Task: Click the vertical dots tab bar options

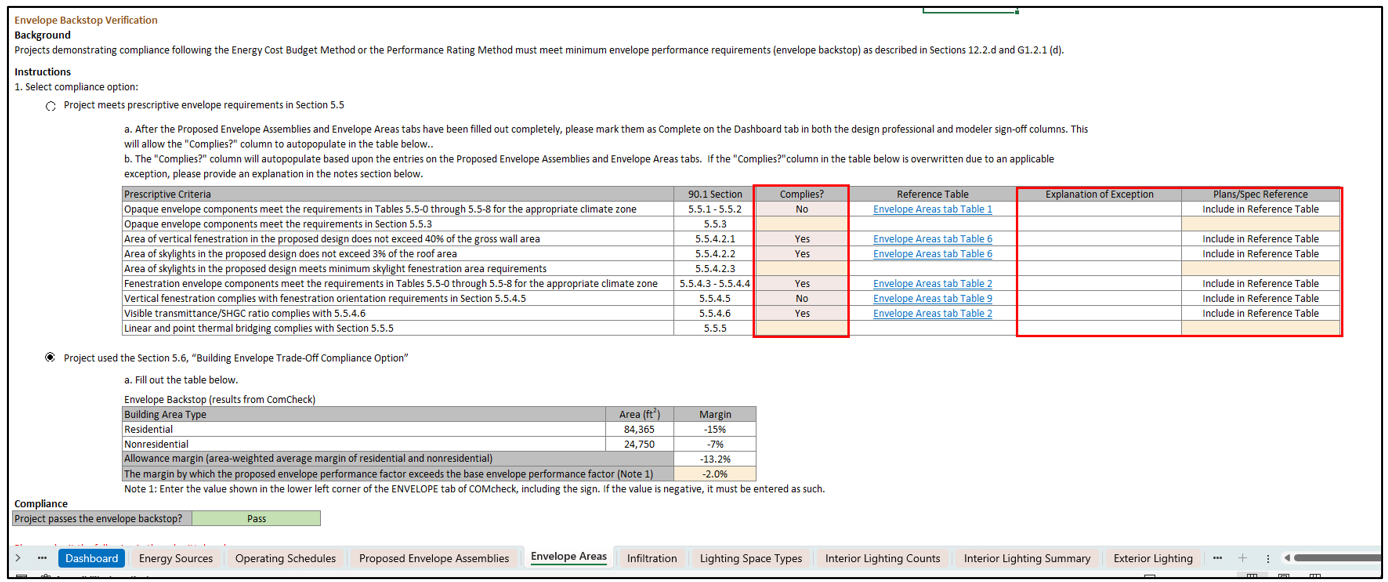Action: coord(1267,558)
